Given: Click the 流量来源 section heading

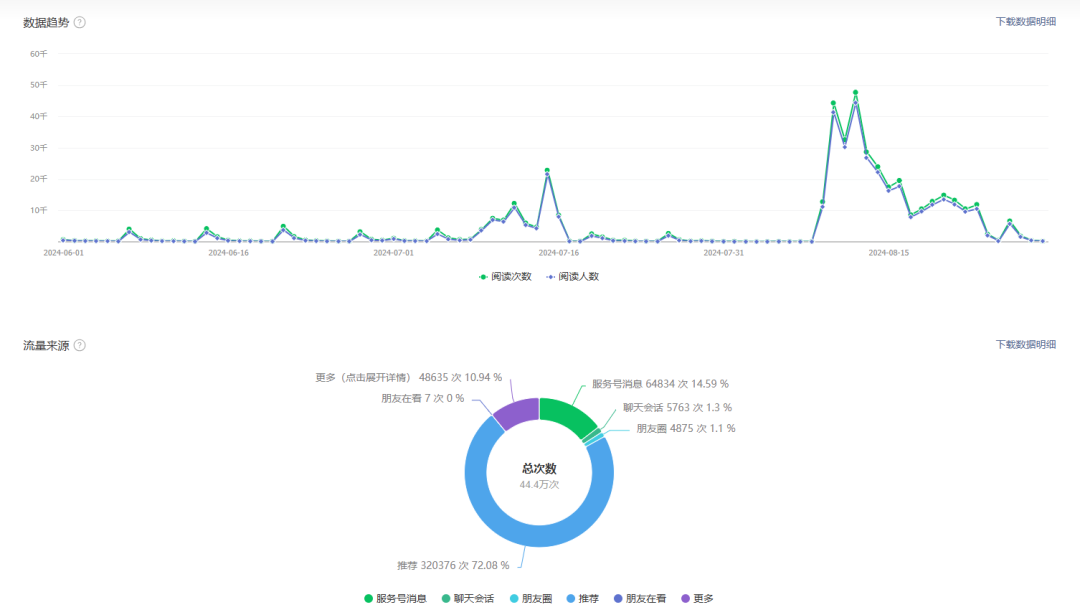Looking at the screenshot, I should (x=46, y=345).
